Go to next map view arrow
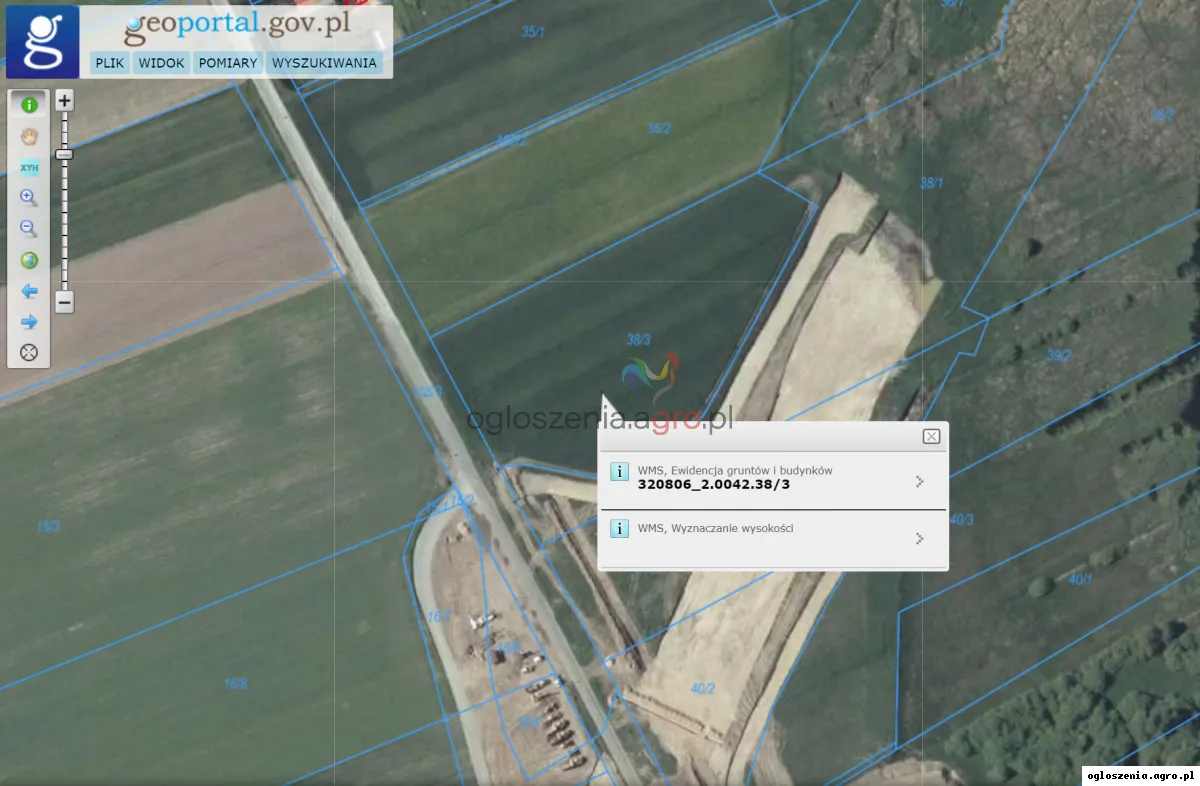1200x786 pixels. 29,322
